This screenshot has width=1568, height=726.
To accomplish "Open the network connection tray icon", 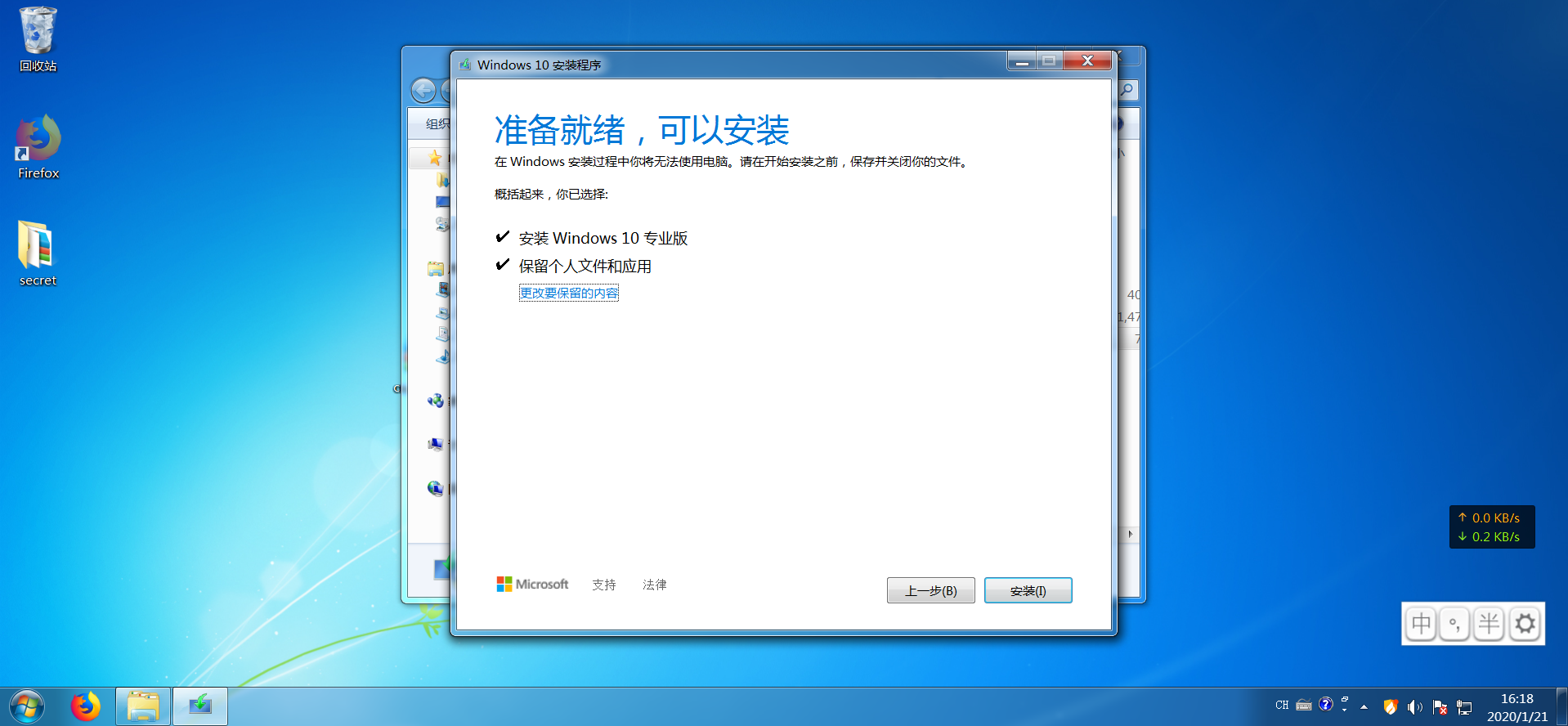I will pos(1464,707).
